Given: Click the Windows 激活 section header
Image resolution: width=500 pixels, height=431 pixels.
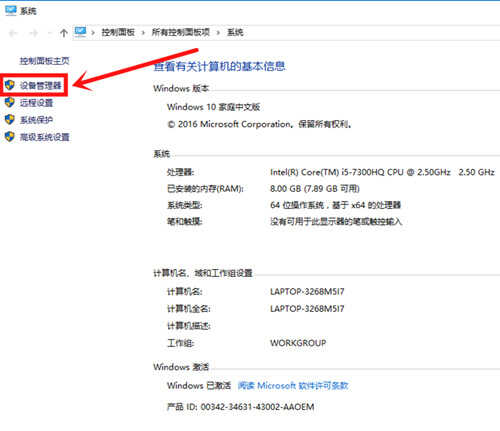Looking at the screenshot, I should pos(181,367).
